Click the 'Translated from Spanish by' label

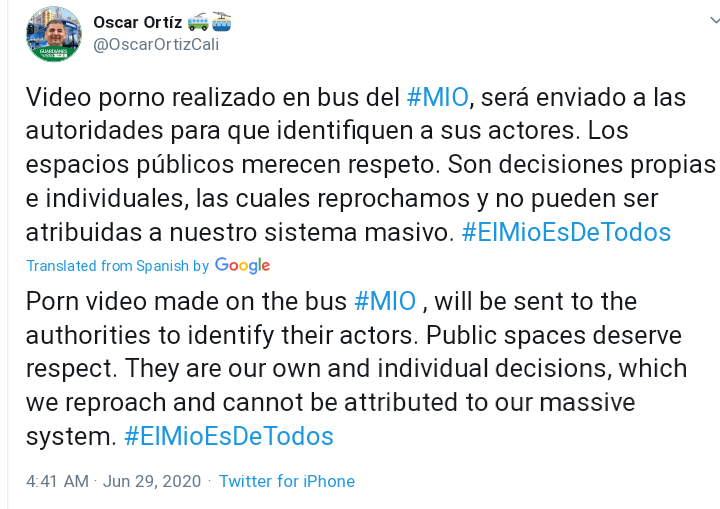[x=117, y=266]
